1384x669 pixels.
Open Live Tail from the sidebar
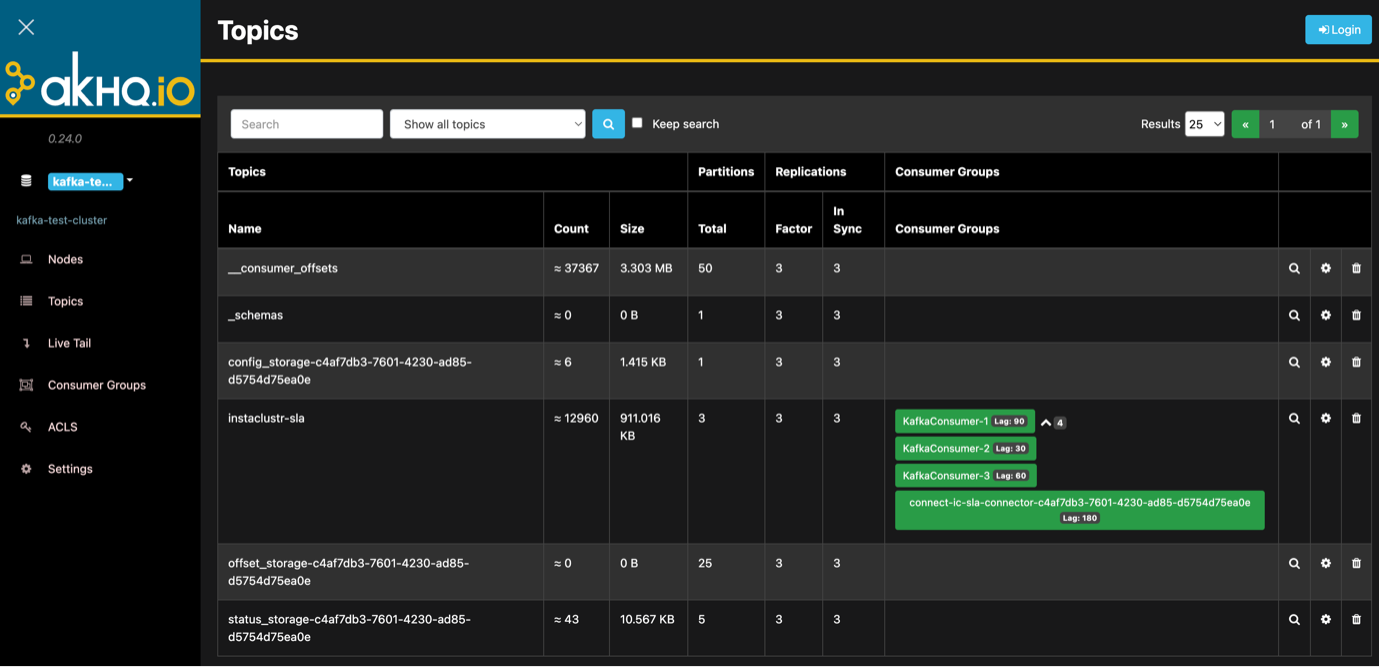pyautogui.click(x=69, y=343)
